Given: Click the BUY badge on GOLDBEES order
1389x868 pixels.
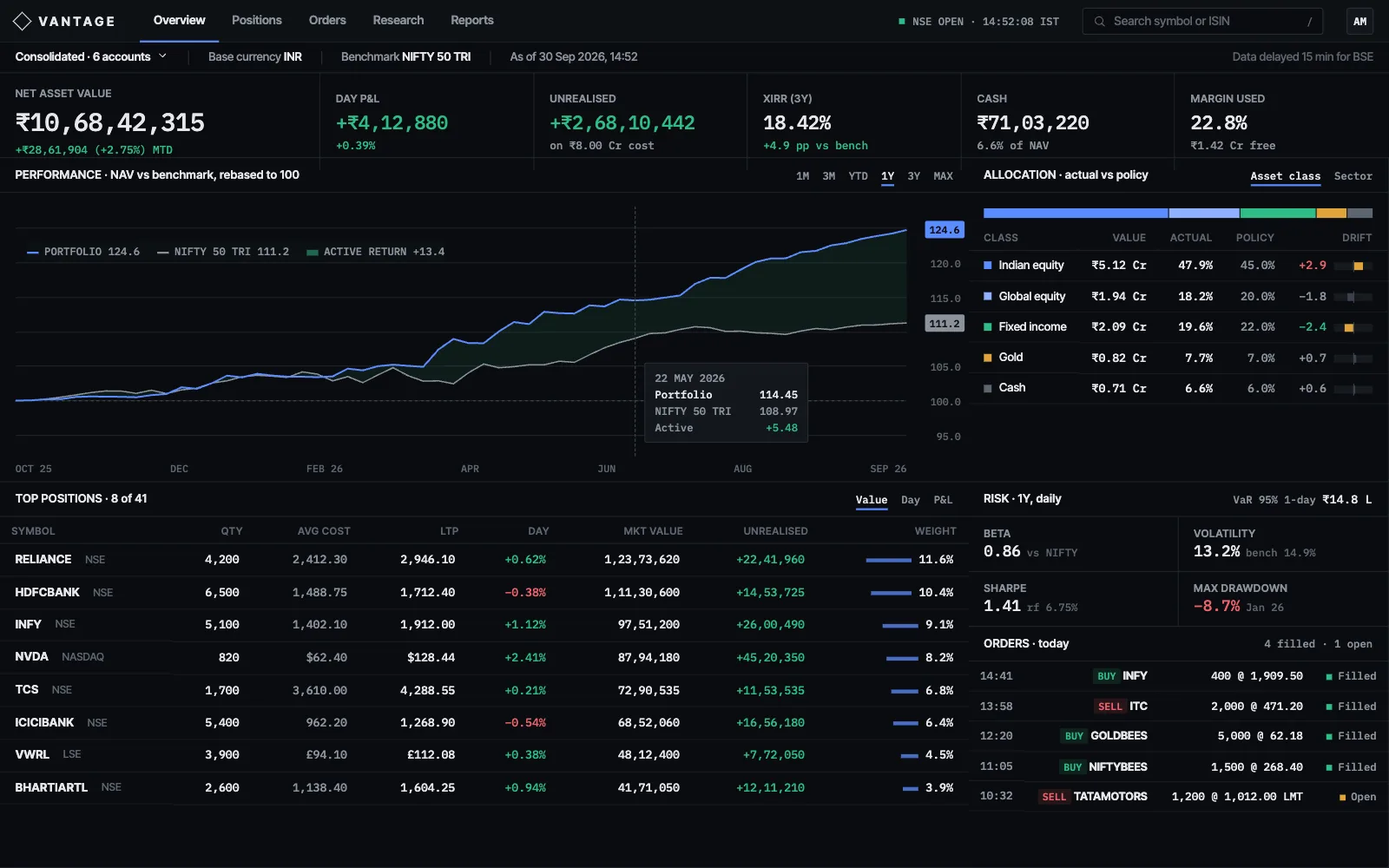Looking at the screenshot, I should click(x=1074, y=736).
